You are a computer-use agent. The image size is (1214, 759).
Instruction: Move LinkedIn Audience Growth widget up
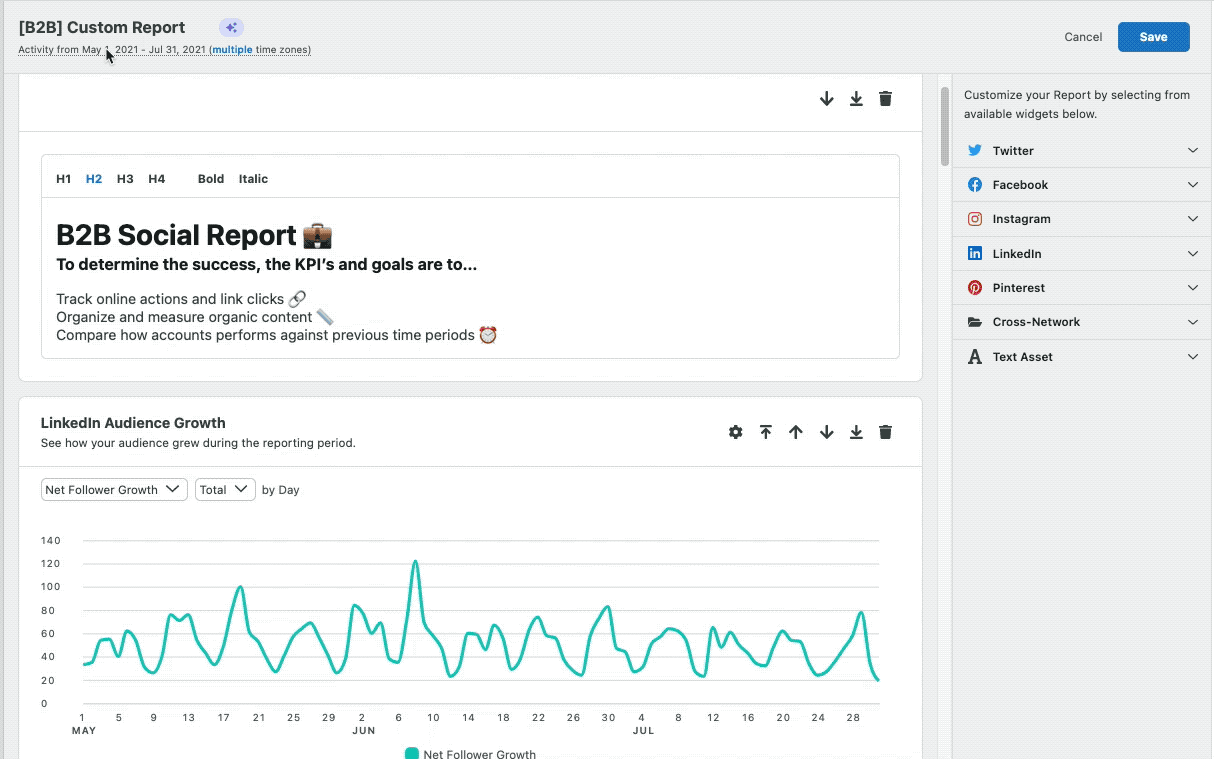[x=796, y=432]
